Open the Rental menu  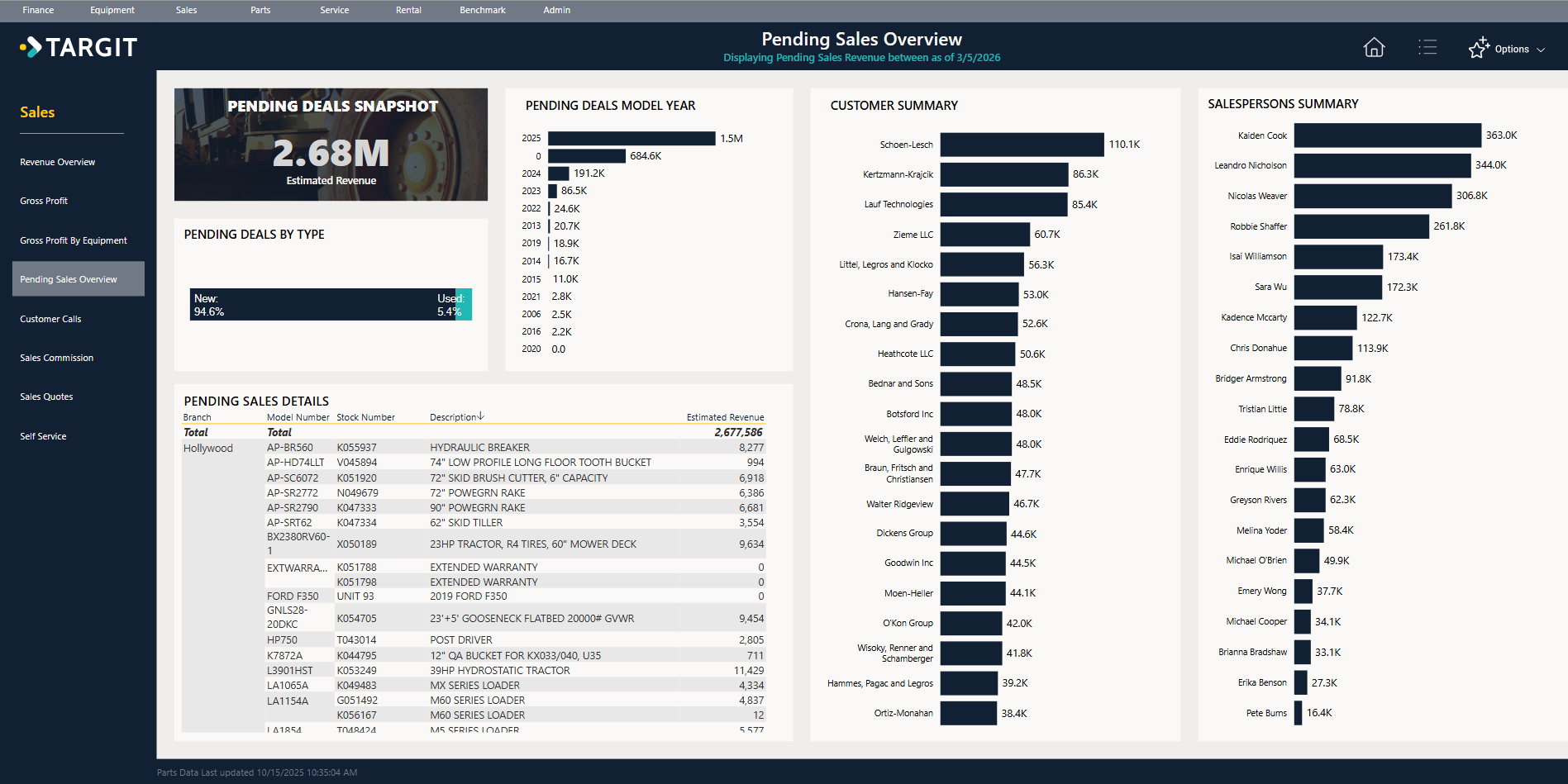[407, 10]
